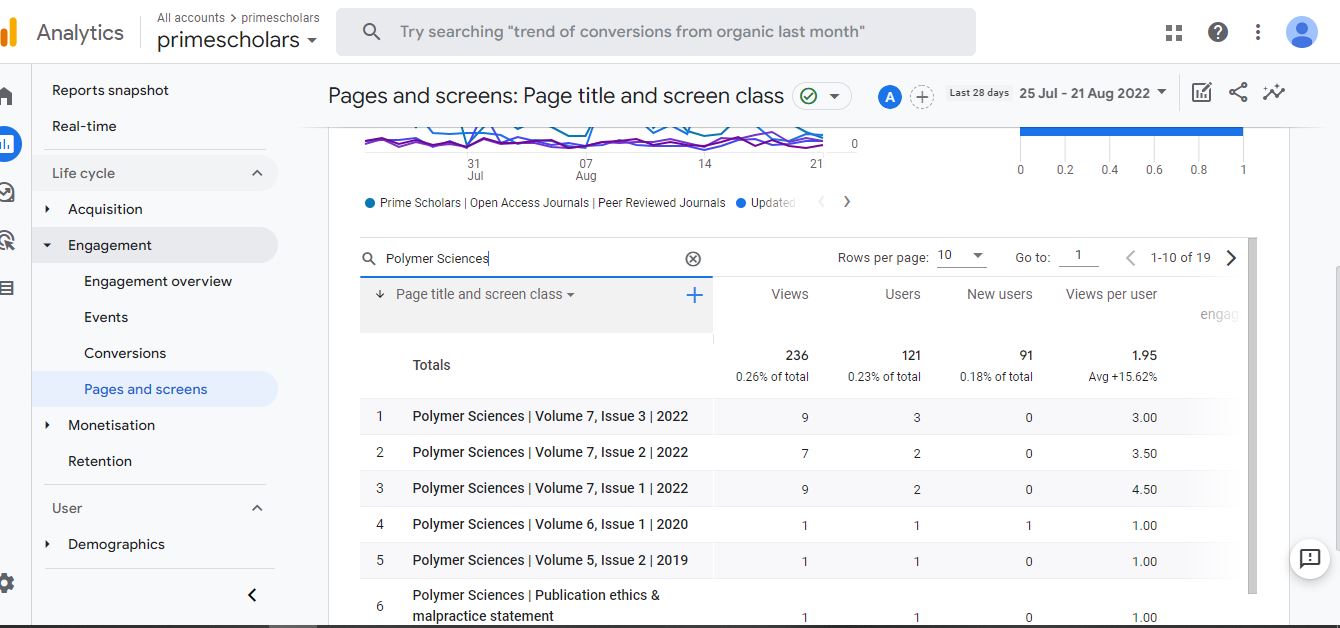1340x628 pixels.
Task: Open the three-dot more options menu
Action: [x=1258, y=32]
